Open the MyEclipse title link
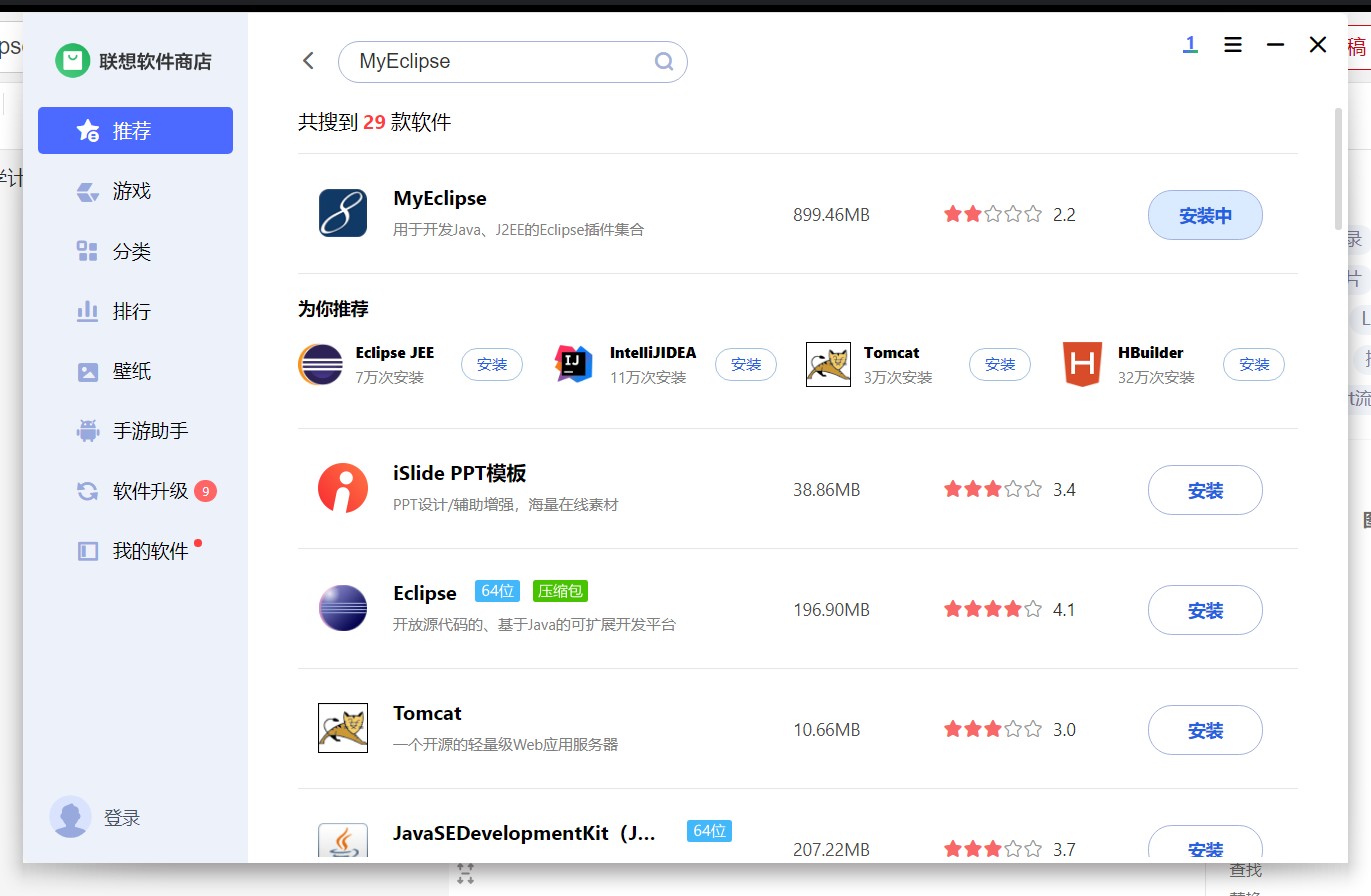Viewport: 1371px width, 896px height. pyautogui.click(x=440, y=198)
